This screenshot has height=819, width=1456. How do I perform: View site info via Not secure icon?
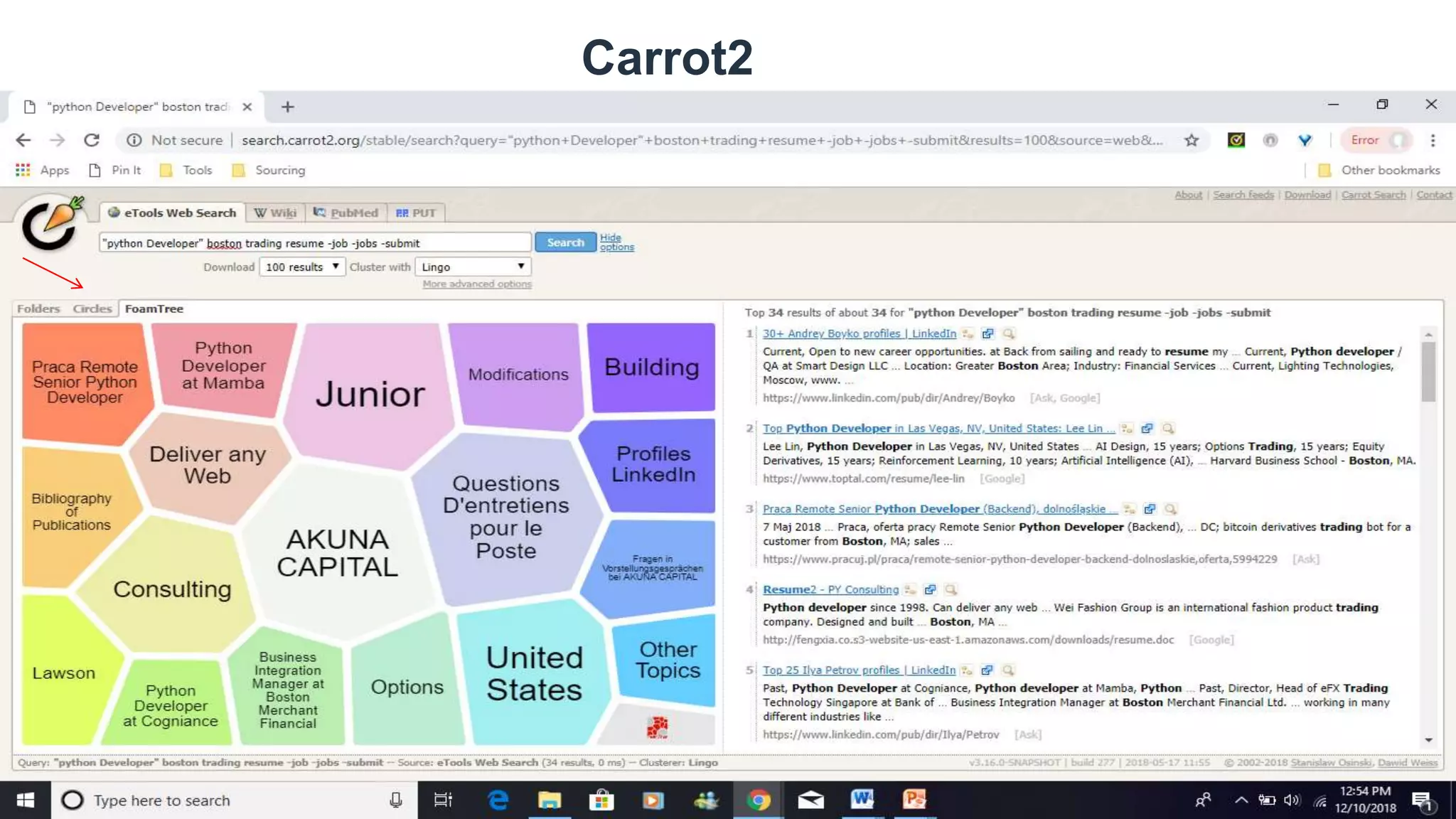point(134,140)
